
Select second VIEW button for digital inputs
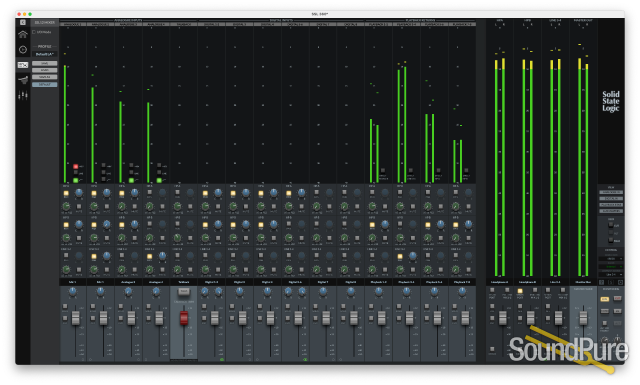(611, 198)
